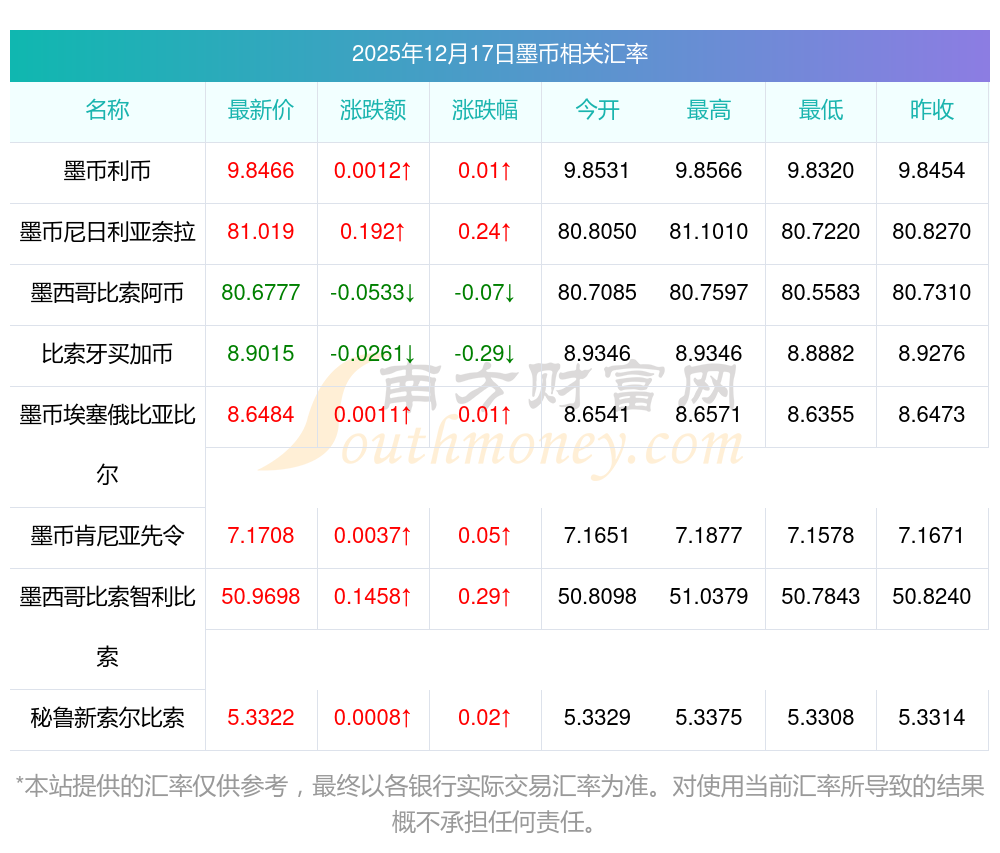The height and width of the screenshot is (853, 1000).
Task: Click change amount 0.0012↑
Action: 372,171
